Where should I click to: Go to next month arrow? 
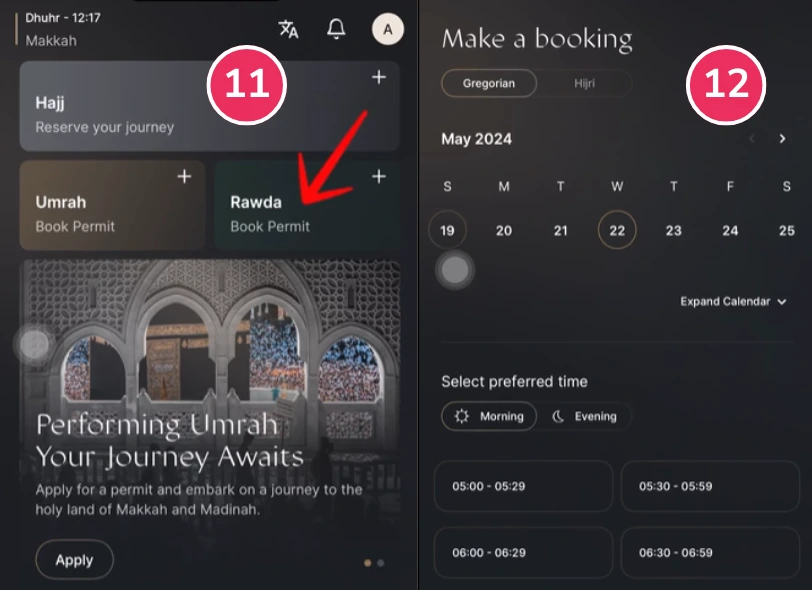[x=782, y=139]
